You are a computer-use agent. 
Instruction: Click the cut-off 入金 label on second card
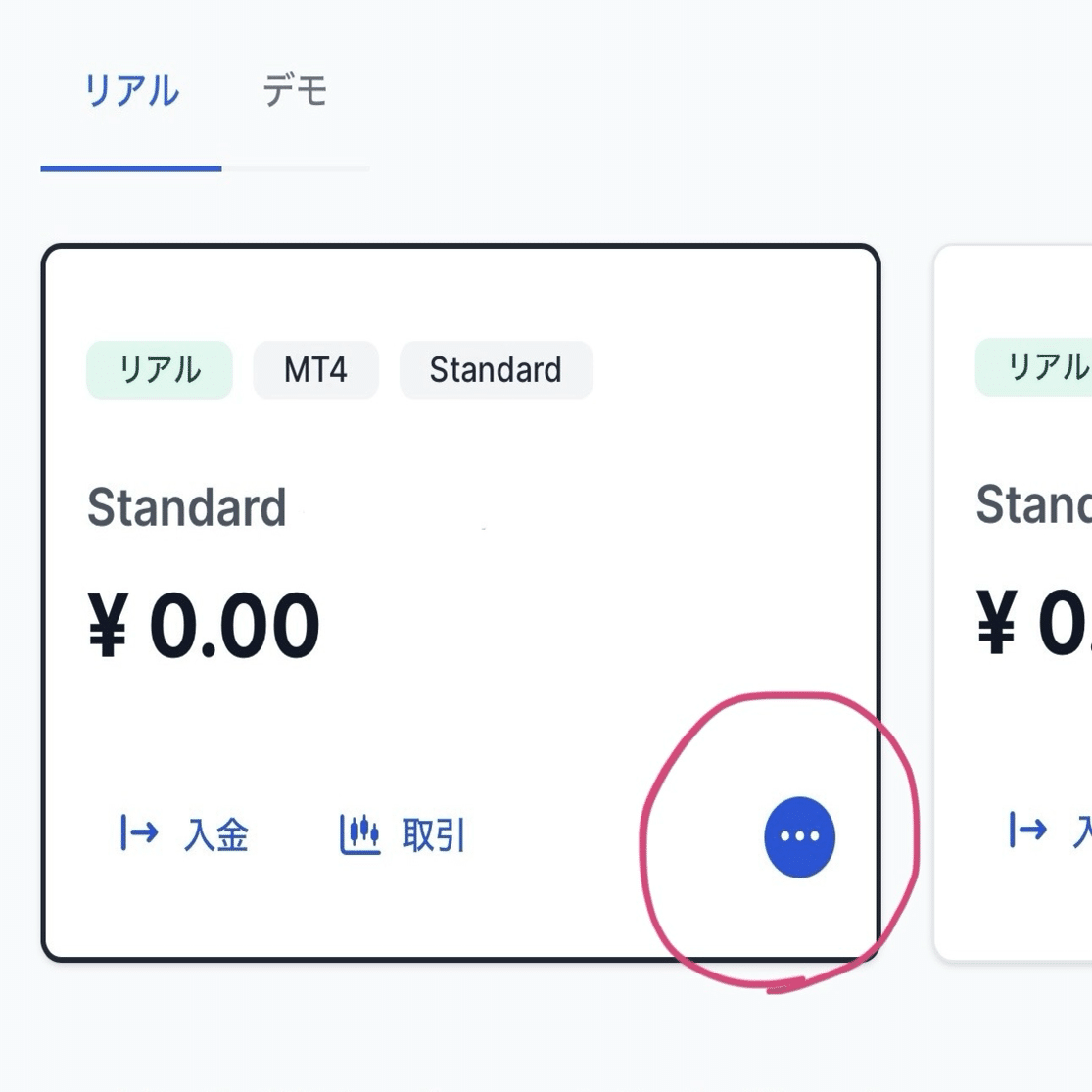click(1081, 832)
